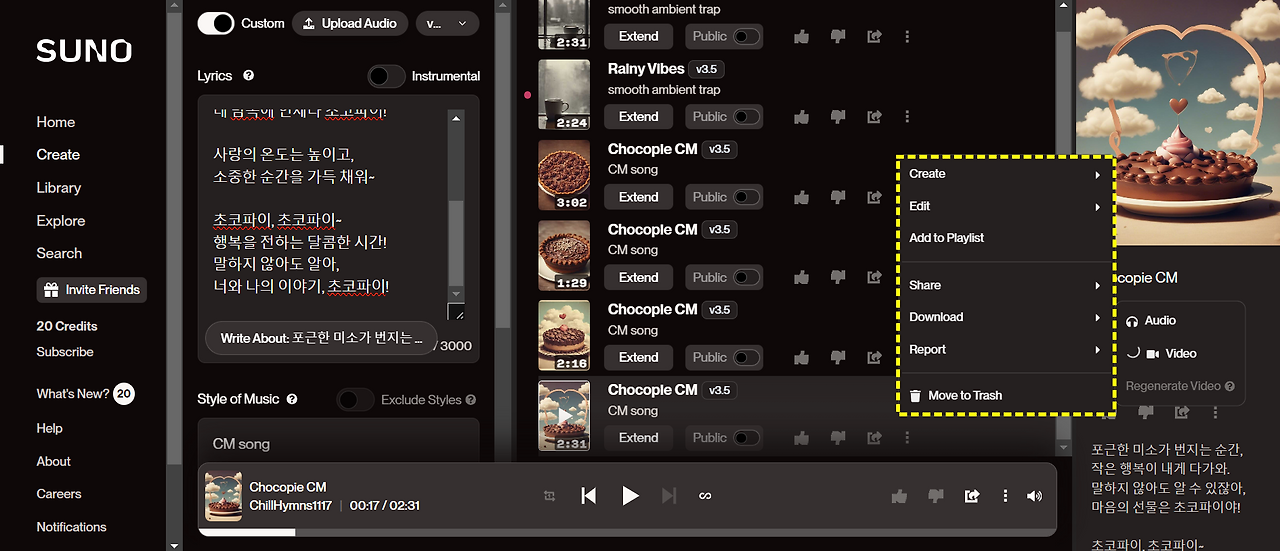Viewport: 1280px width, 551px height.
Task: Like the 2:31 Chocopie CM row
Action: tap(801, 437)
